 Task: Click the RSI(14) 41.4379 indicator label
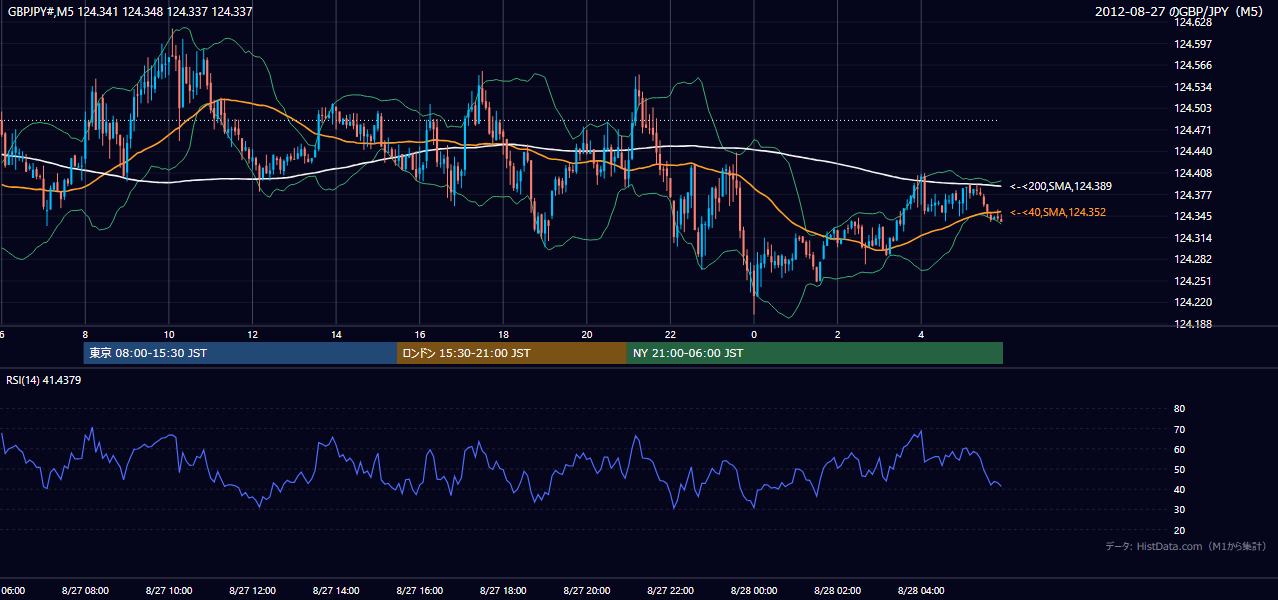(x=44, y=380)
